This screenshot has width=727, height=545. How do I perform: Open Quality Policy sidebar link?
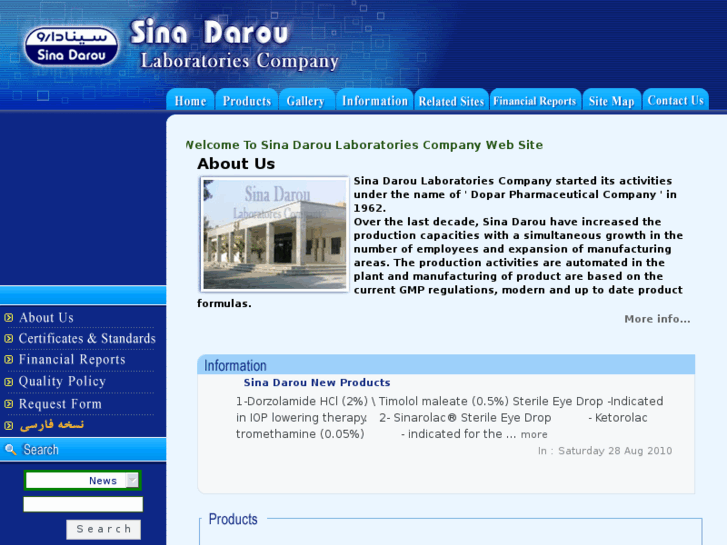pyautogui.click(x=62, y=382)
